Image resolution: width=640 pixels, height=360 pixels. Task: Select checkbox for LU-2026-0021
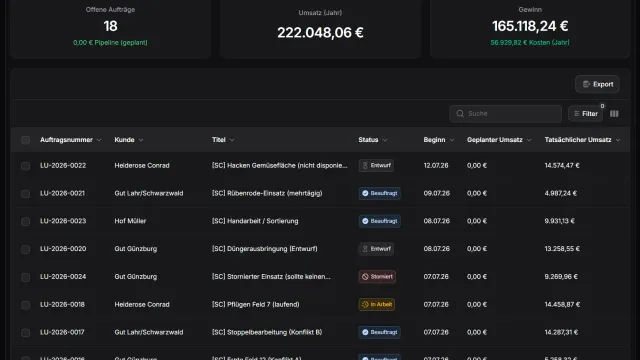(x=25, y=193)
